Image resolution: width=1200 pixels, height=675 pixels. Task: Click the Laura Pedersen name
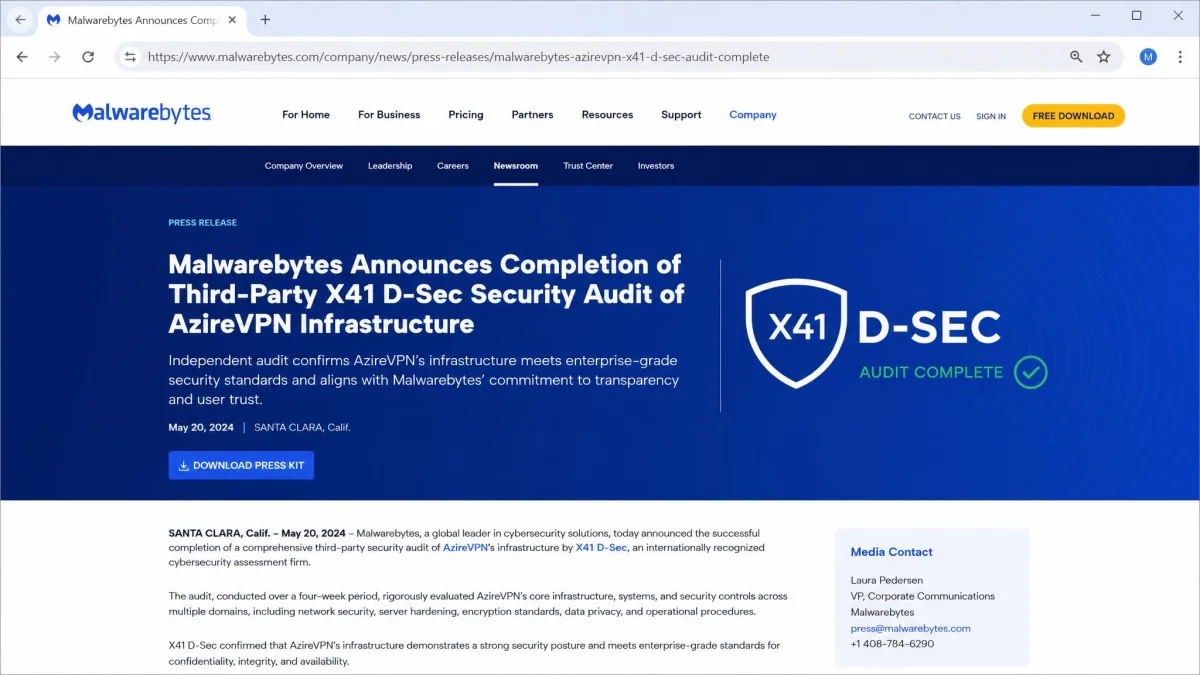point(887,580)
